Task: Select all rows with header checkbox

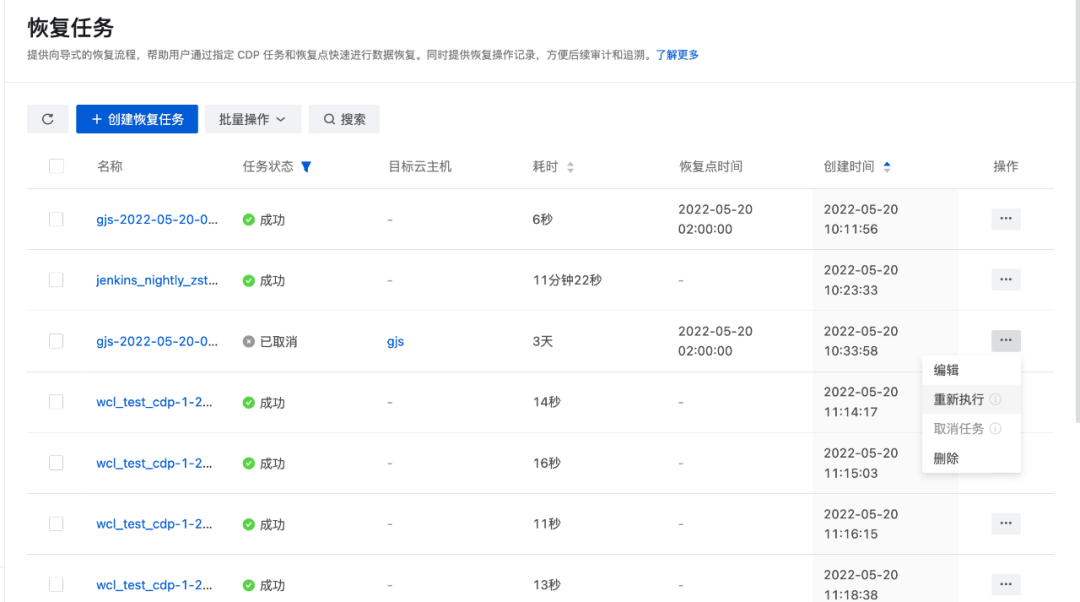Action: [56, 166]
